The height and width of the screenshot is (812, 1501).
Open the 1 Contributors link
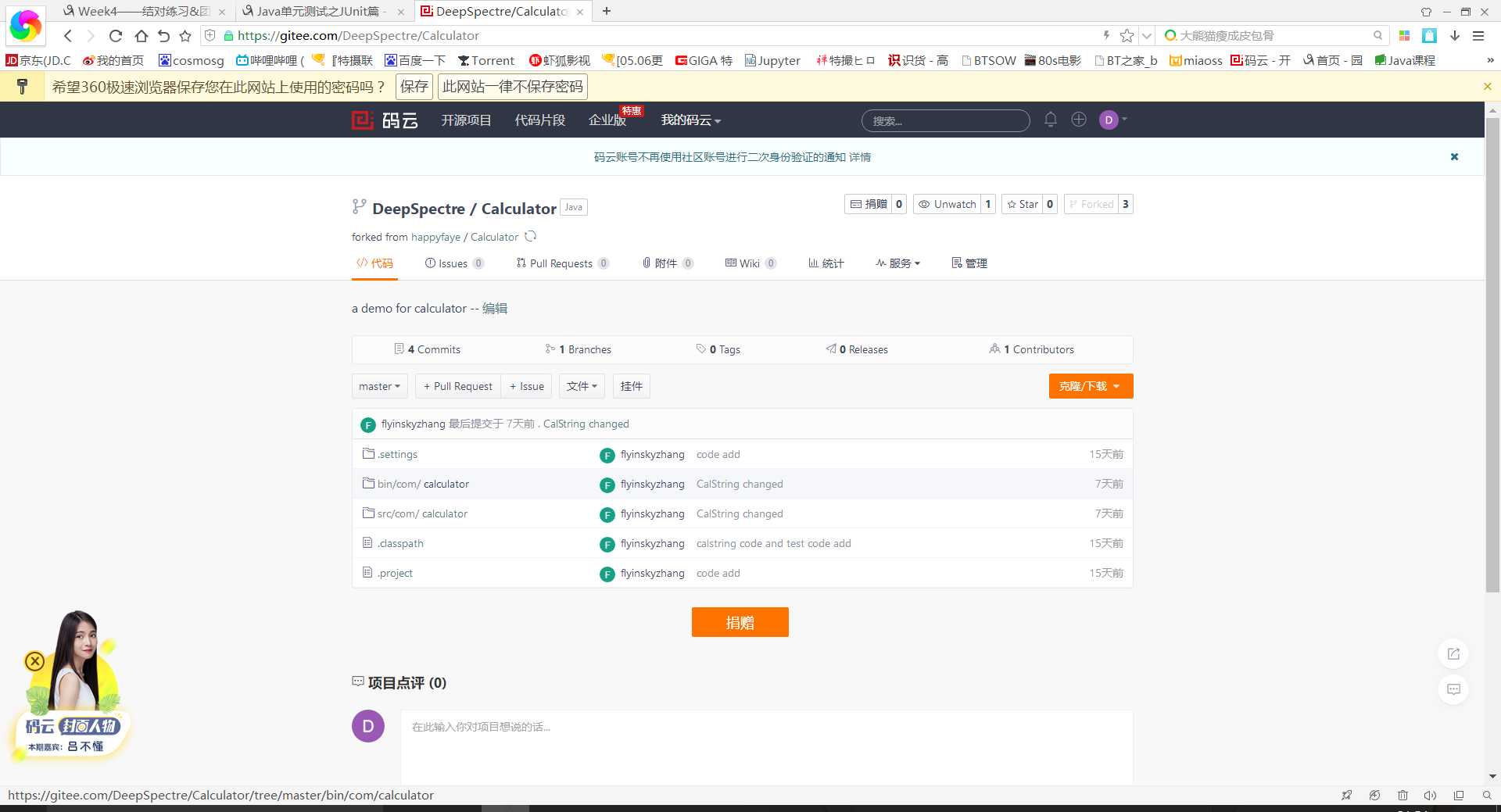click(x=1031, y=349)
